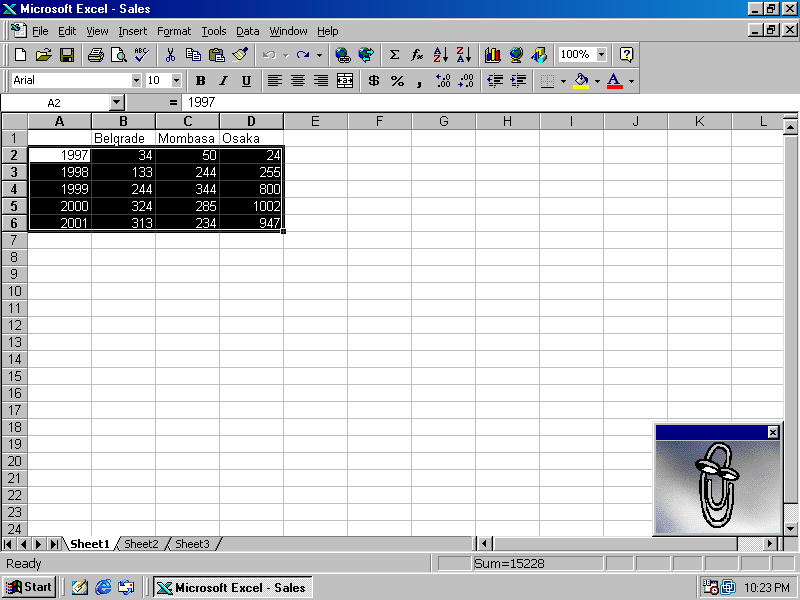
Task: Open the Tools menu
Action: [214, 31]
